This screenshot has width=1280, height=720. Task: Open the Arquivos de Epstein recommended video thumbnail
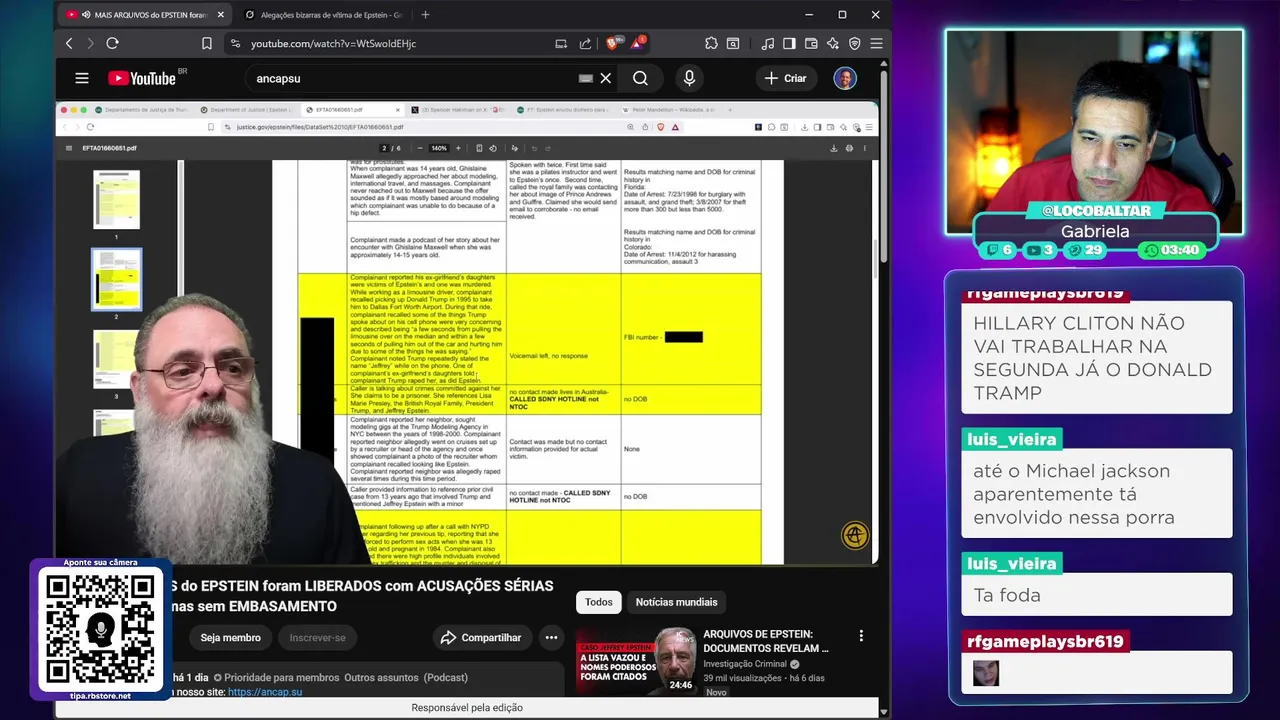(x=636, y=661)
